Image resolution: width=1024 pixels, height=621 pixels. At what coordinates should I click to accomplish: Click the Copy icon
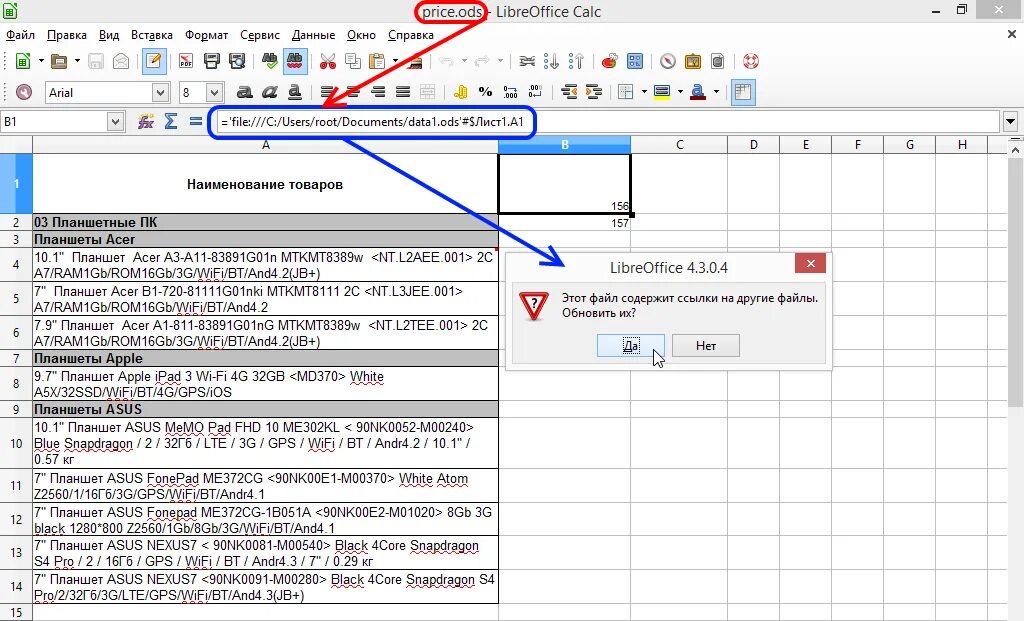click(353, 61)
